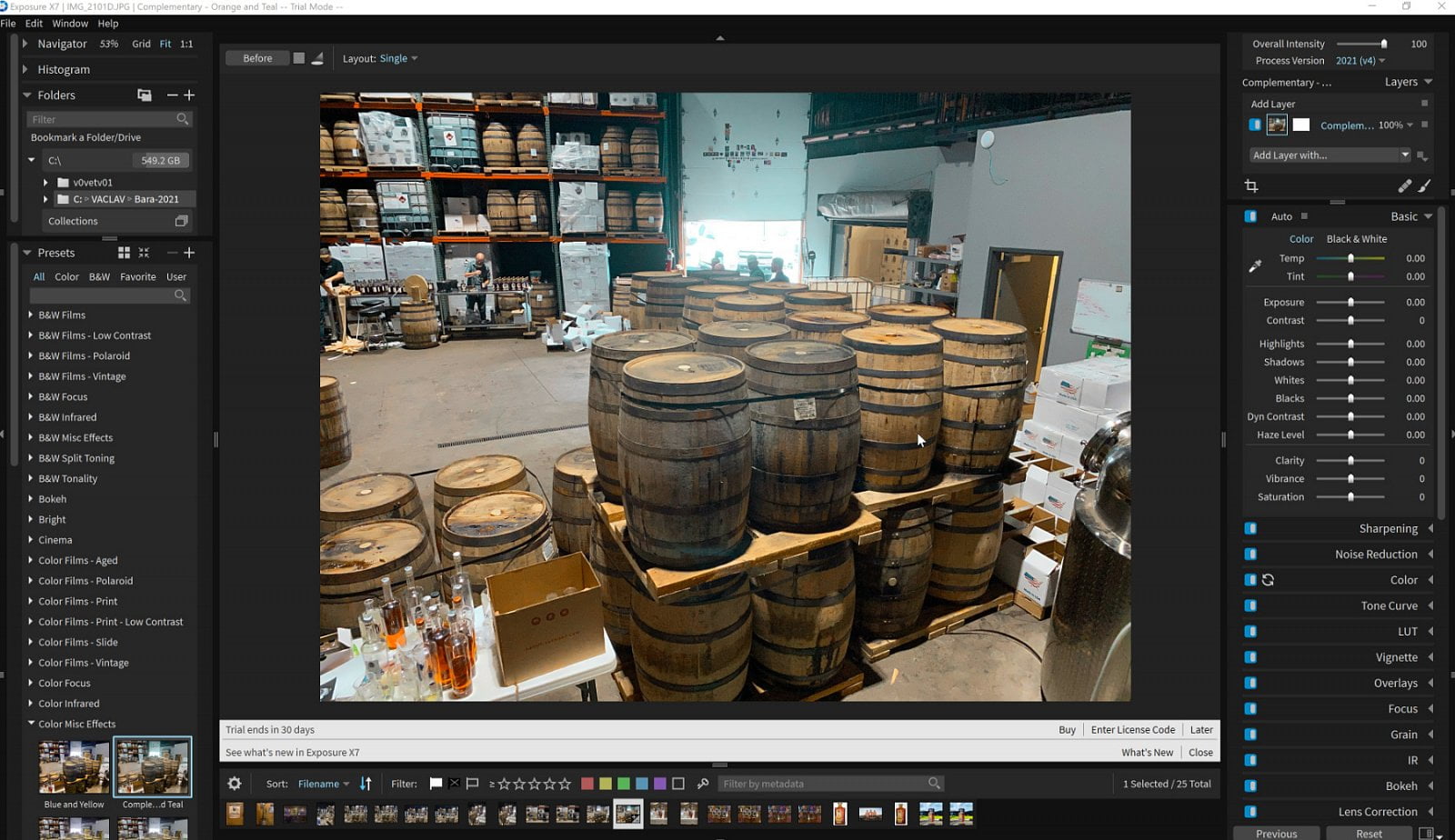The image size is (1455, 840).
Task: Click presets search magnifier icon
Action: 180,295
